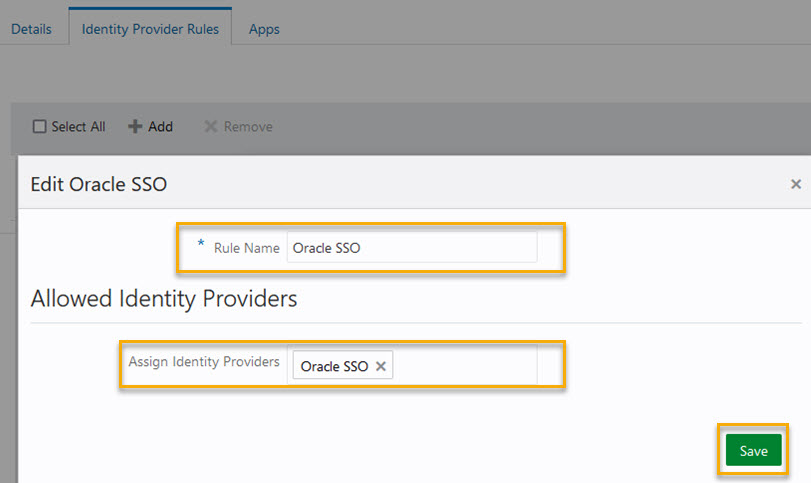Click the Add plus icon
Viewport: 811px width, 483px height.
(135, 127)
